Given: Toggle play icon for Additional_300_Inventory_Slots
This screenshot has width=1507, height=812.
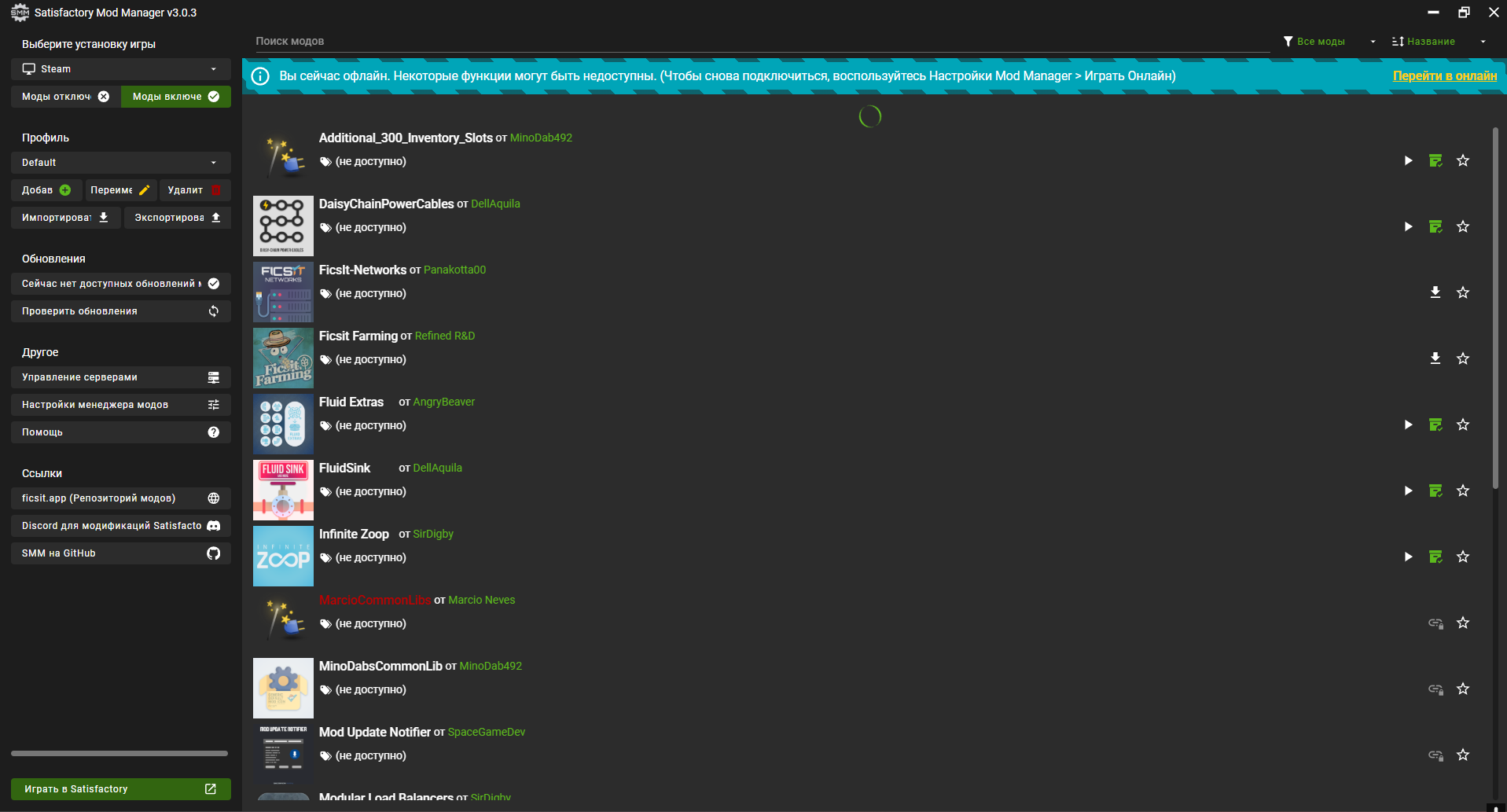Looking at the screenshot, I should [1408, 160].
